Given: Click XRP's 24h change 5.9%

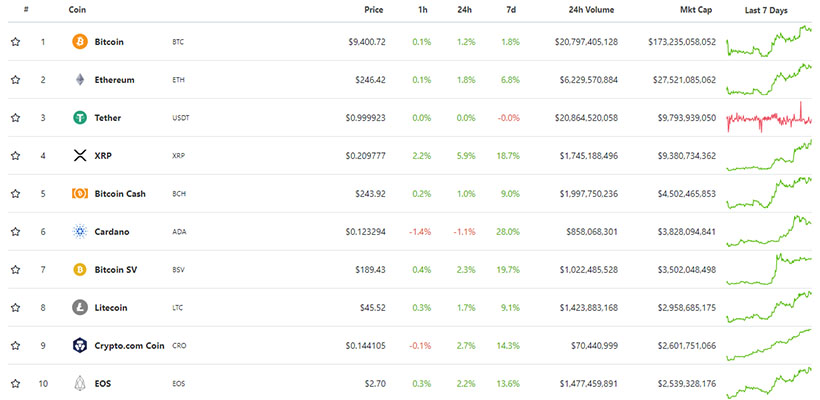Looking at the screenshot, I should 466,155.
